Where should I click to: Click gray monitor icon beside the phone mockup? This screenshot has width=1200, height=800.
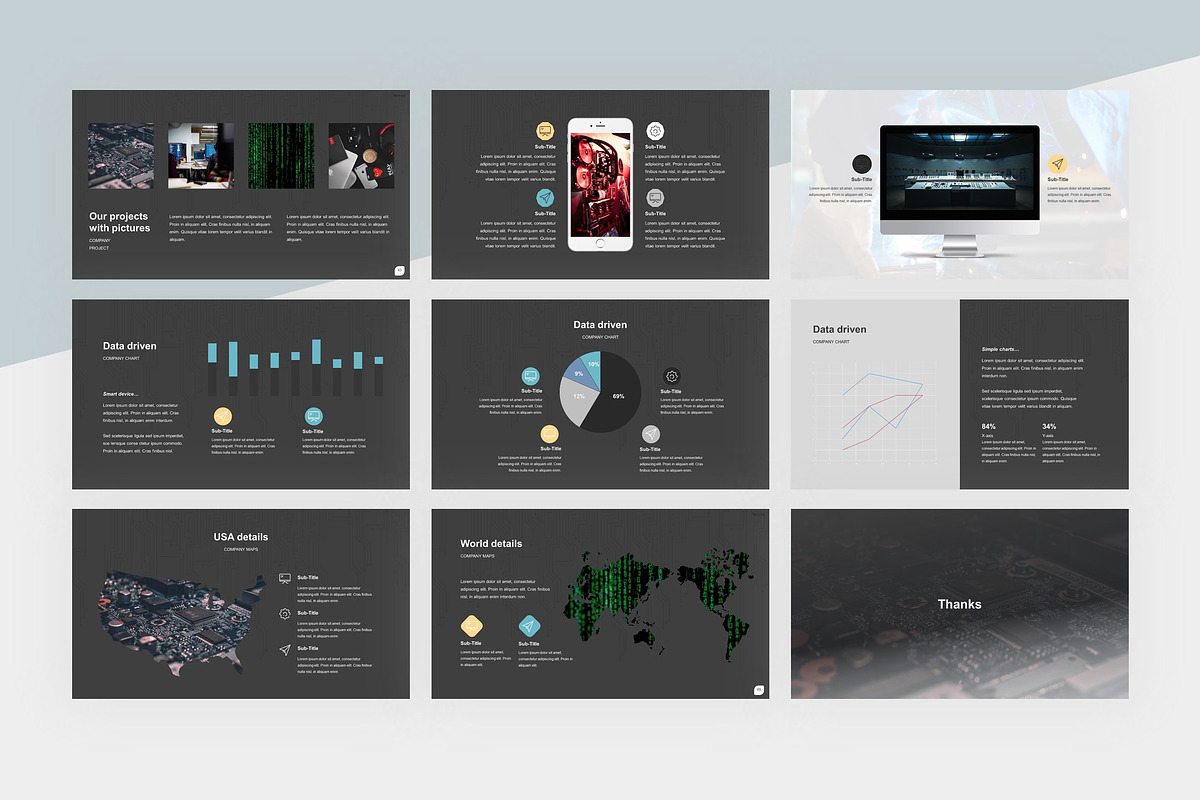click(x=655, y=197)
